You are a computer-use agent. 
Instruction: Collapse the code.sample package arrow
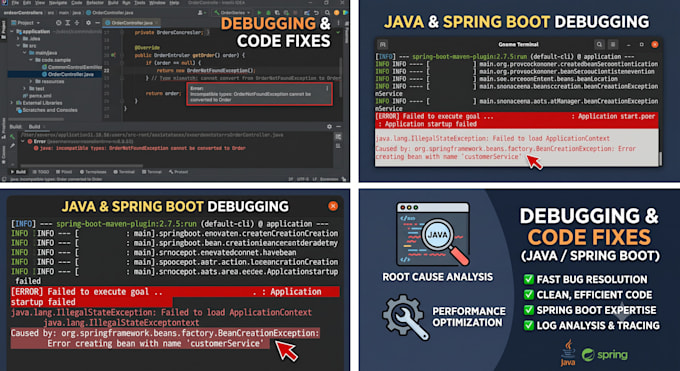[x=30, y=59]
